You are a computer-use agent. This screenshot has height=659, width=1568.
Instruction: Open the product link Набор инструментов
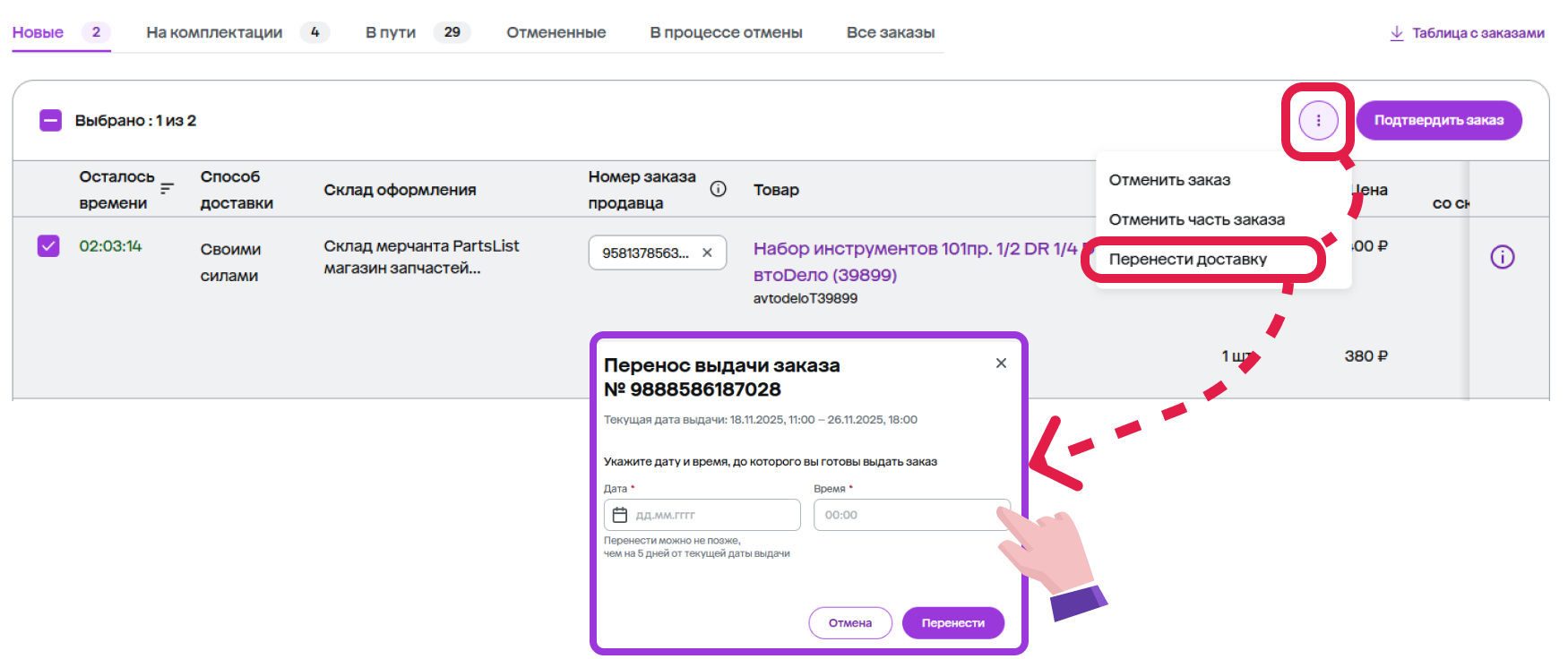[x=914, y=250]
